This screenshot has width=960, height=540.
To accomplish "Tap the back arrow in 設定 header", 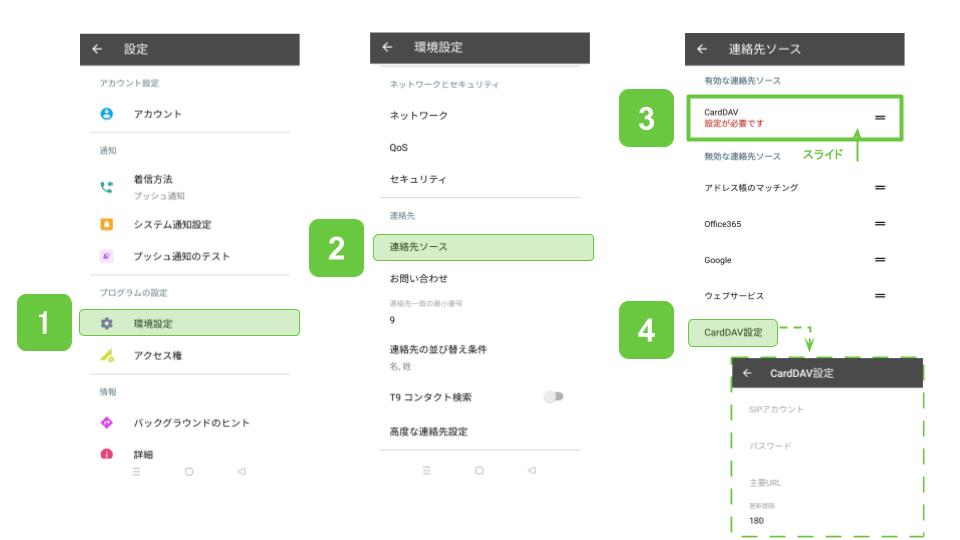I will click(97, 49).
